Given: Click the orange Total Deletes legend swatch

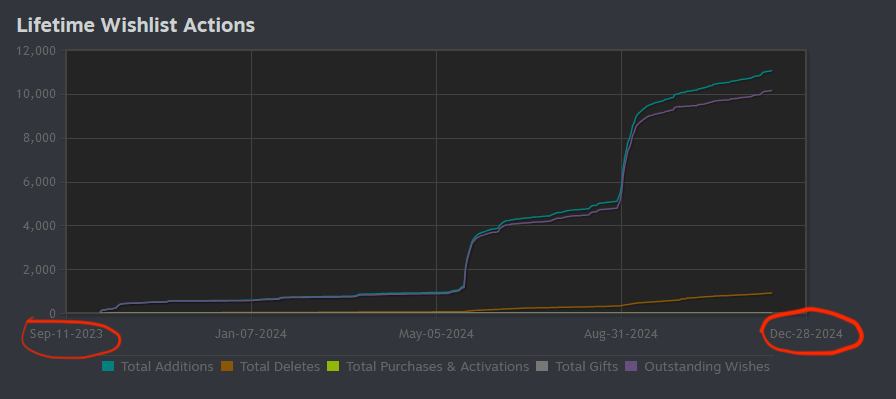Looking at the screenshot, I should (227, 366).
